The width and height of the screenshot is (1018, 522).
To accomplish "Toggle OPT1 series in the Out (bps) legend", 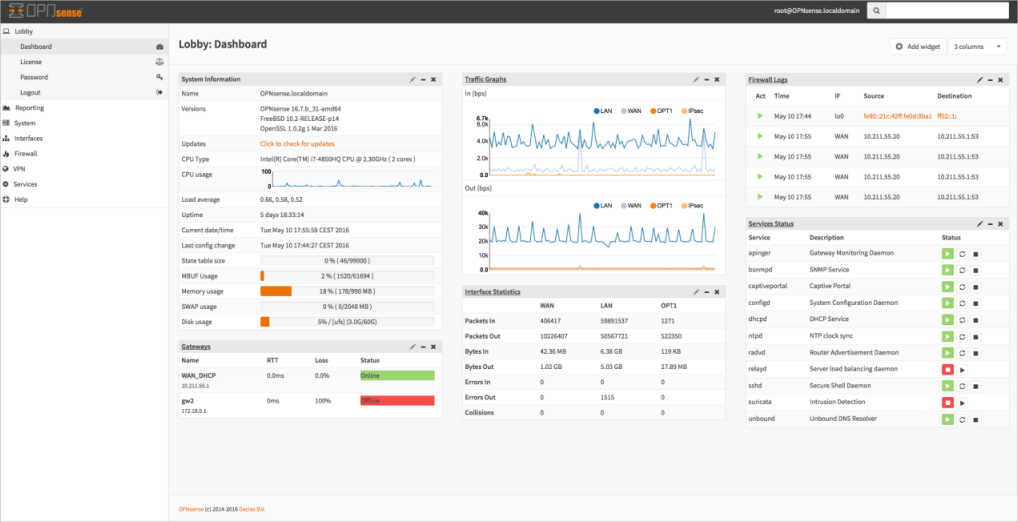I will point(660,205).
